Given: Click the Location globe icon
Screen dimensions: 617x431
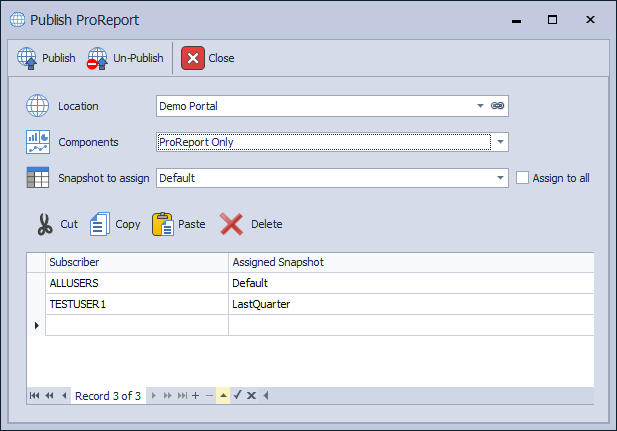Looking at the screenshot, I should click(37, 105).
